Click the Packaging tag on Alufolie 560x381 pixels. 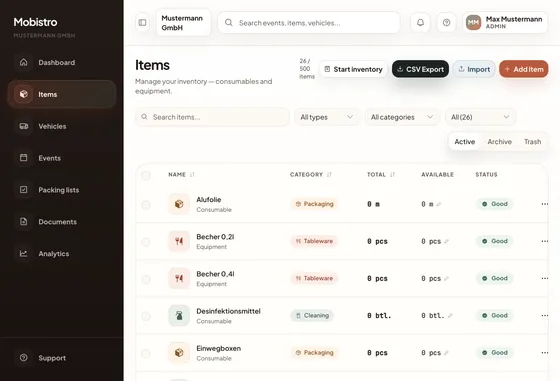tap(314, 204)
